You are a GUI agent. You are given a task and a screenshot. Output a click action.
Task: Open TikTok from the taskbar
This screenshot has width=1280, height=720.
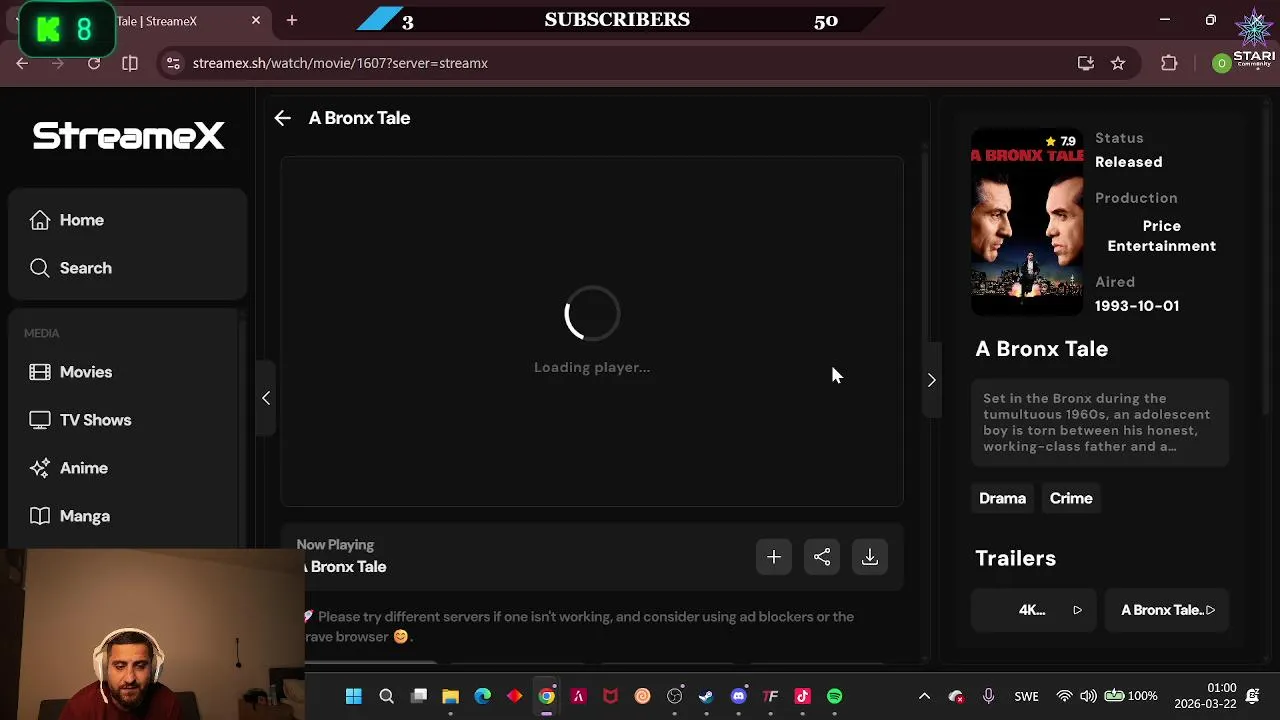coord(802,696)
